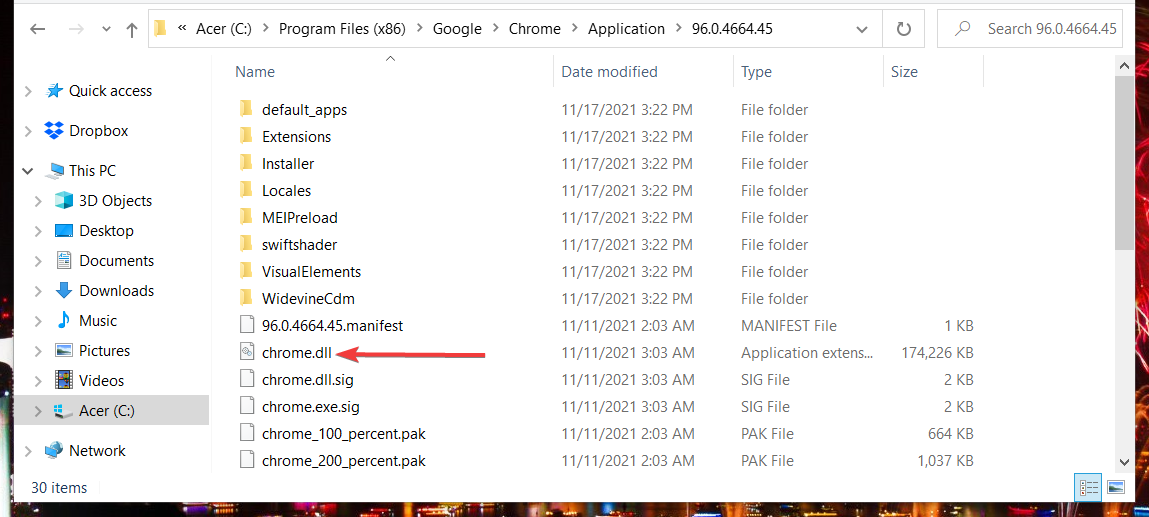The width and height of the screenshot is (1149, 517).
Task: Click the Pictures icon in sidebar
Action: point(64,351)
